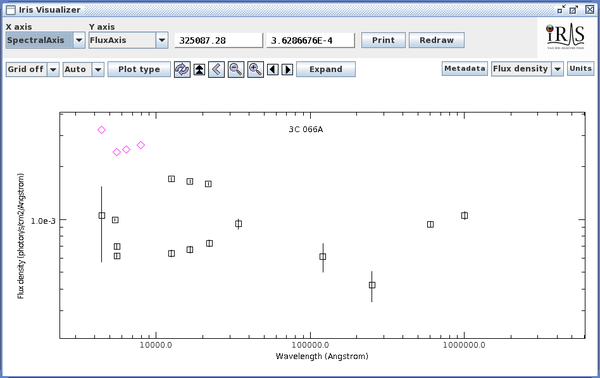The image size is (600, 378).
Task: Zoom out with the minus magnifier
Action: click(236, 70)
